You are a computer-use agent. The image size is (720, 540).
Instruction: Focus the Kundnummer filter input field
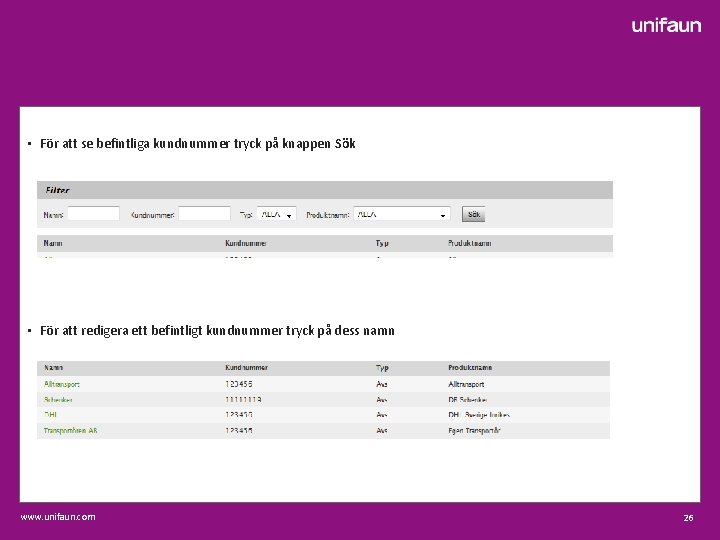point(204,214)
